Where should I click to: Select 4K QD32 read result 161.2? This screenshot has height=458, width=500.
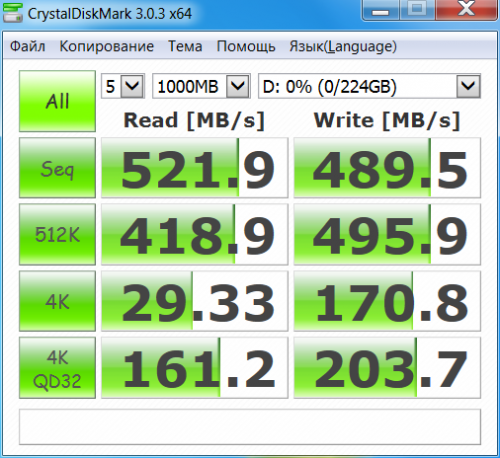point(194,368)
